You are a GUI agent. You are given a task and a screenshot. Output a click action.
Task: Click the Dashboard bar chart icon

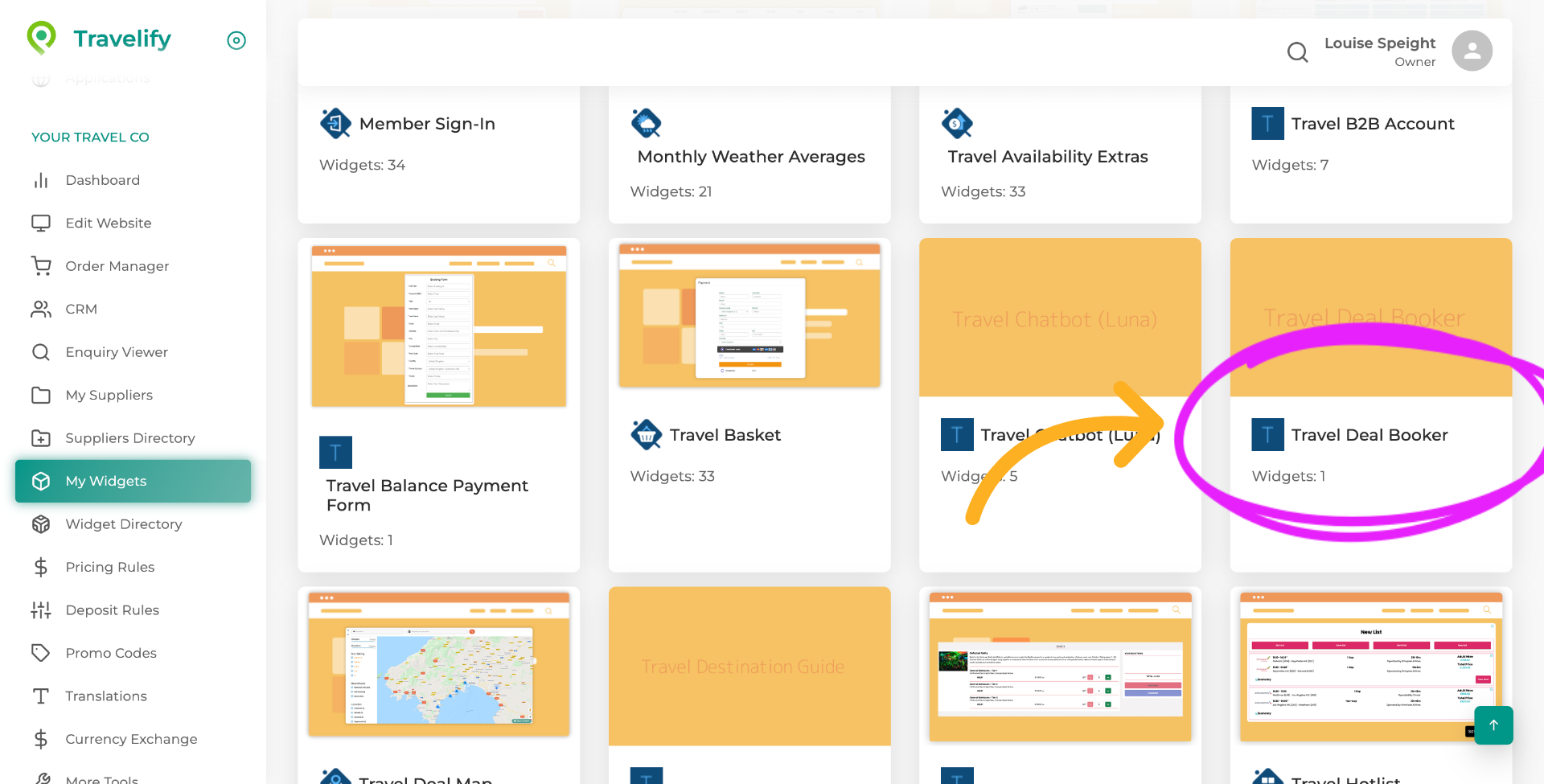(41, 180)
